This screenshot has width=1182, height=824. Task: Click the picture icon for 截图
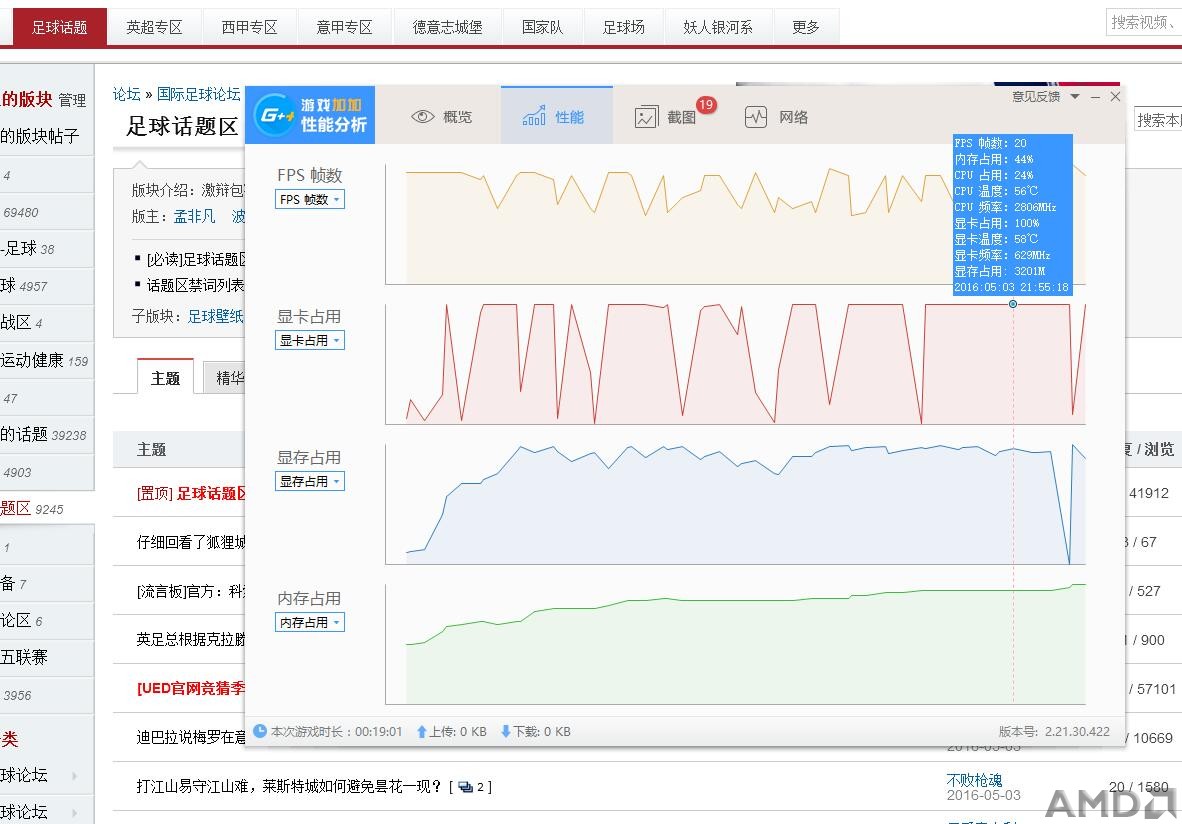pyautogui.click(x=646, y=117)
